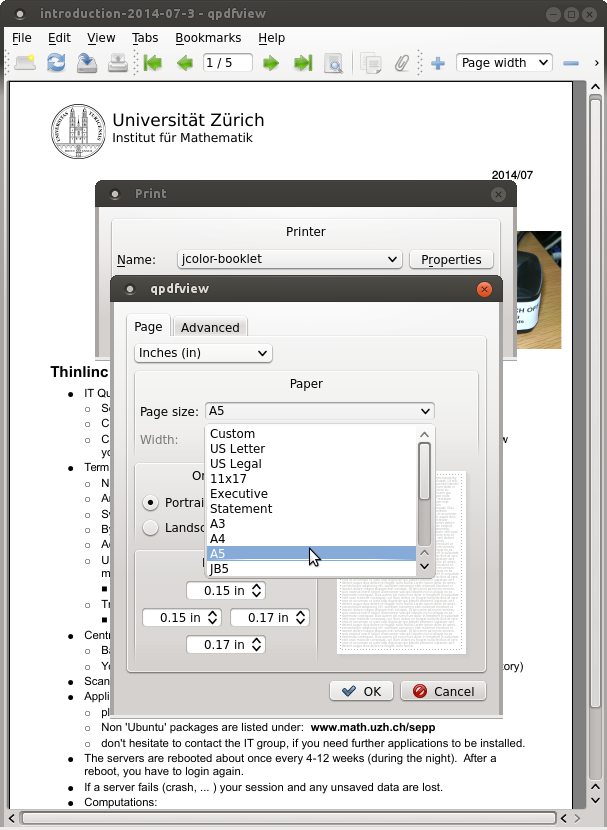Image resolution: width=607 pixels, height=830 pixels.
Task: Close the qpdfview page setup dialog
Action: 484,290
